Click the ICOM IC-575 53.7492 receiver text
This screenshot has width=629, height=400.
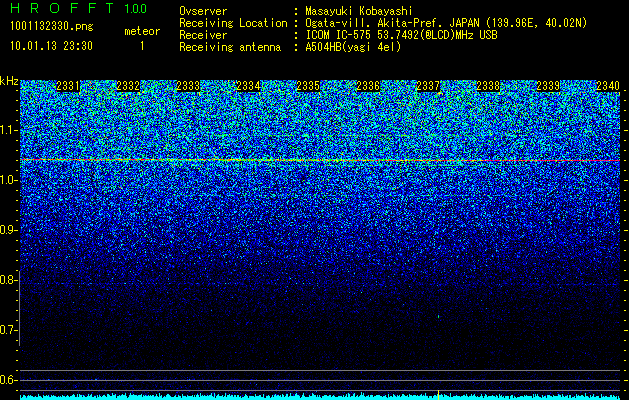401,35
